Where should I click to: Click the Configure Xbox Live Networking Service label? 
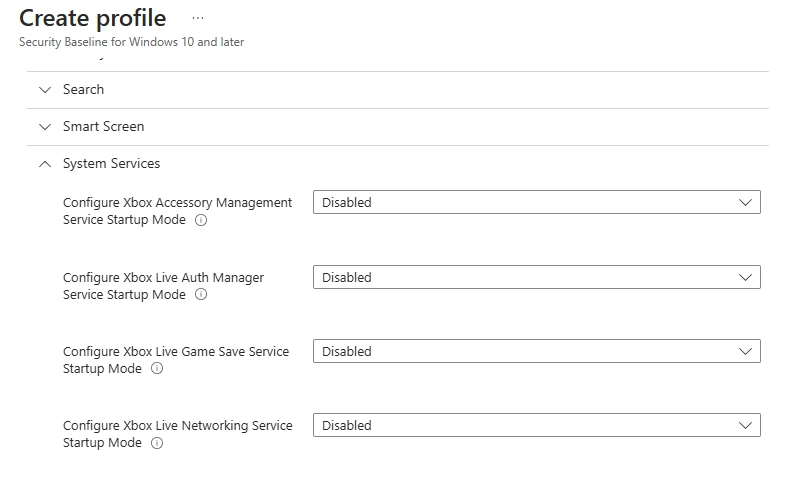tap(177, 426)
